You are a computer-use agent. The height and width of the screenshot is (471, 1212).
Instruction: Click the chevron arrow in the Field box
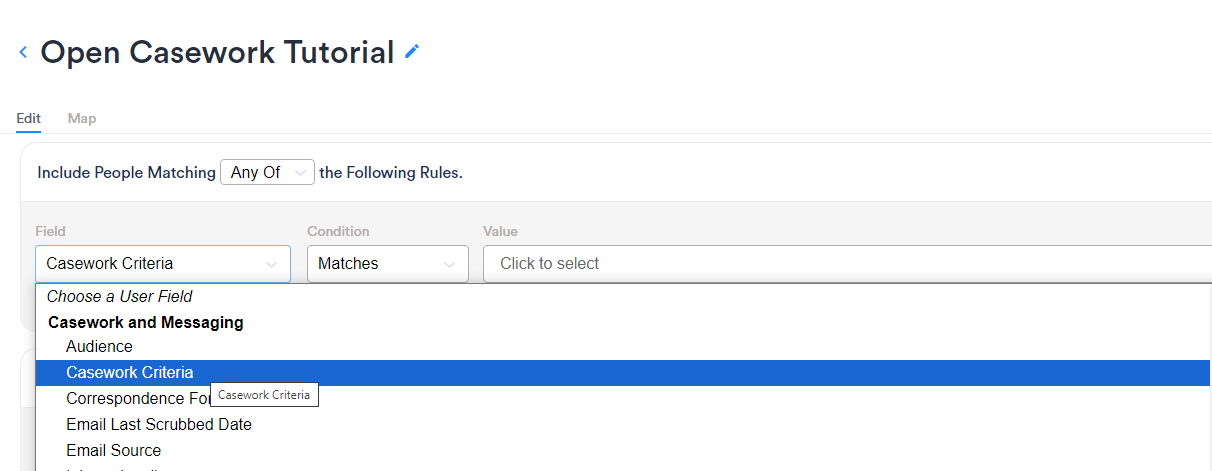pyautogui.click(x=271, y=265)
